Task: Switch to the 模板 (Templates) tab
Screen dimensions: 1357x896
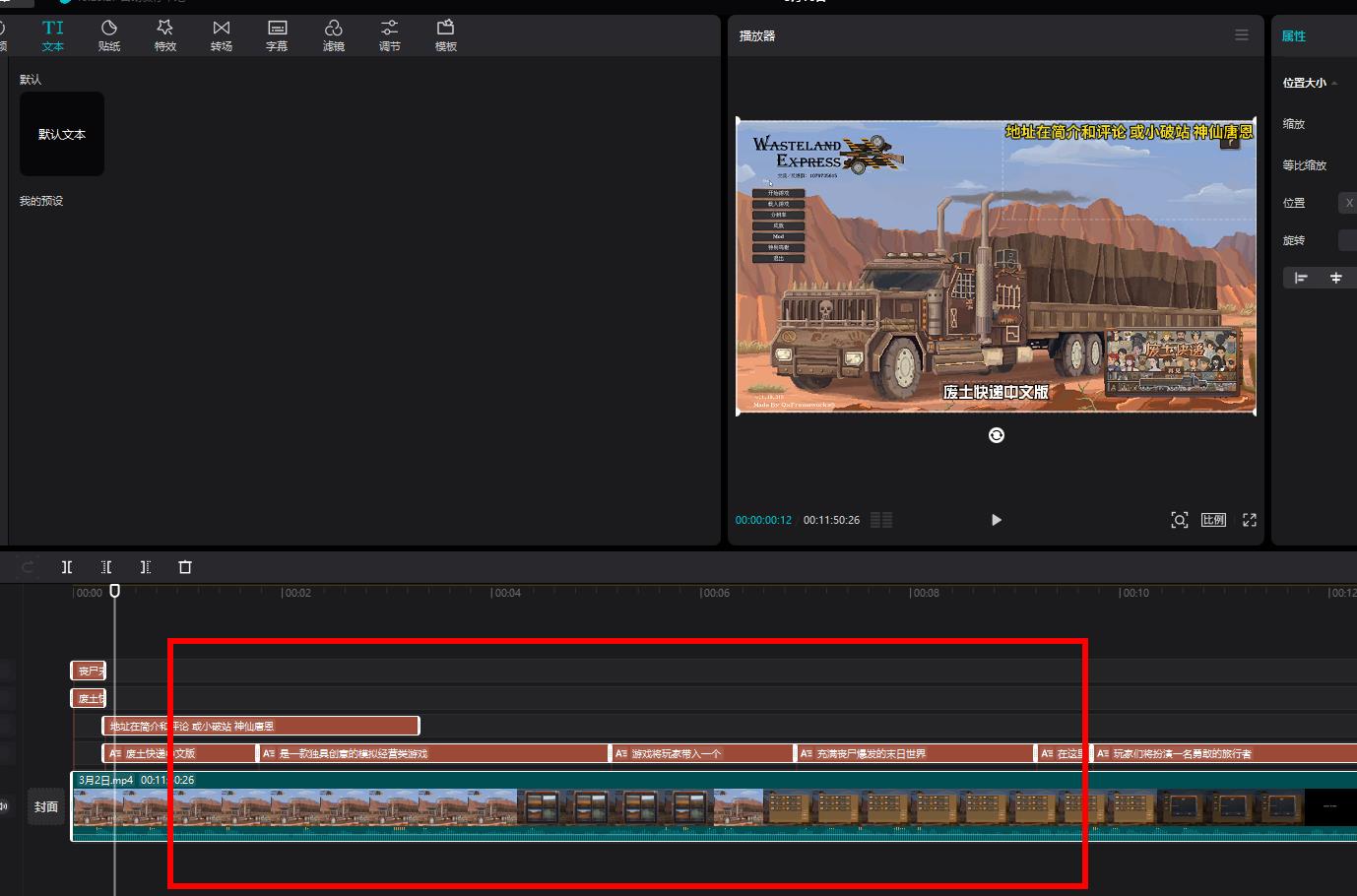Action: click(446, 35)
